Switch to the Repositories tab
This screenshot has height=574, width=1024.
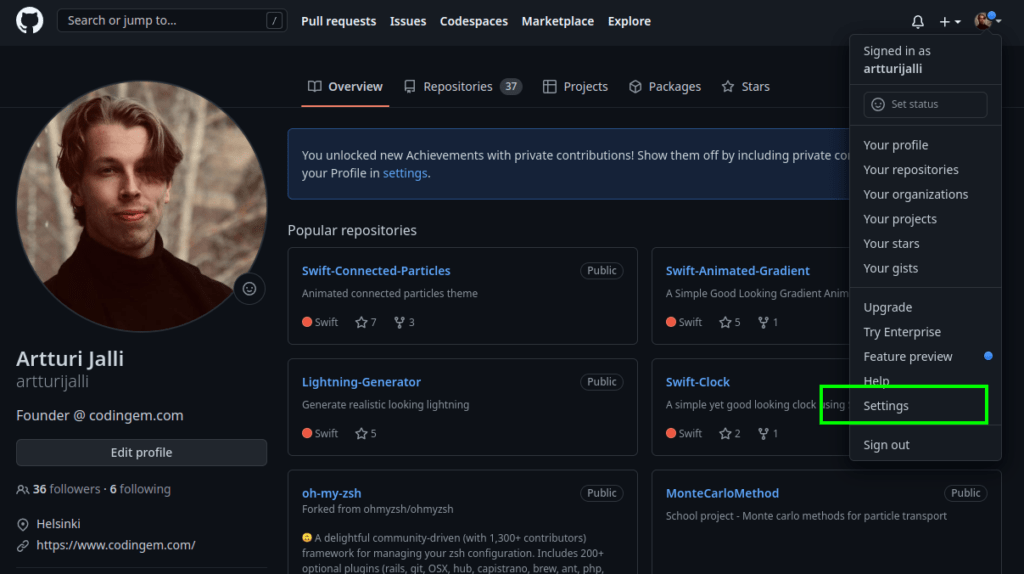(x=462, y=86)
